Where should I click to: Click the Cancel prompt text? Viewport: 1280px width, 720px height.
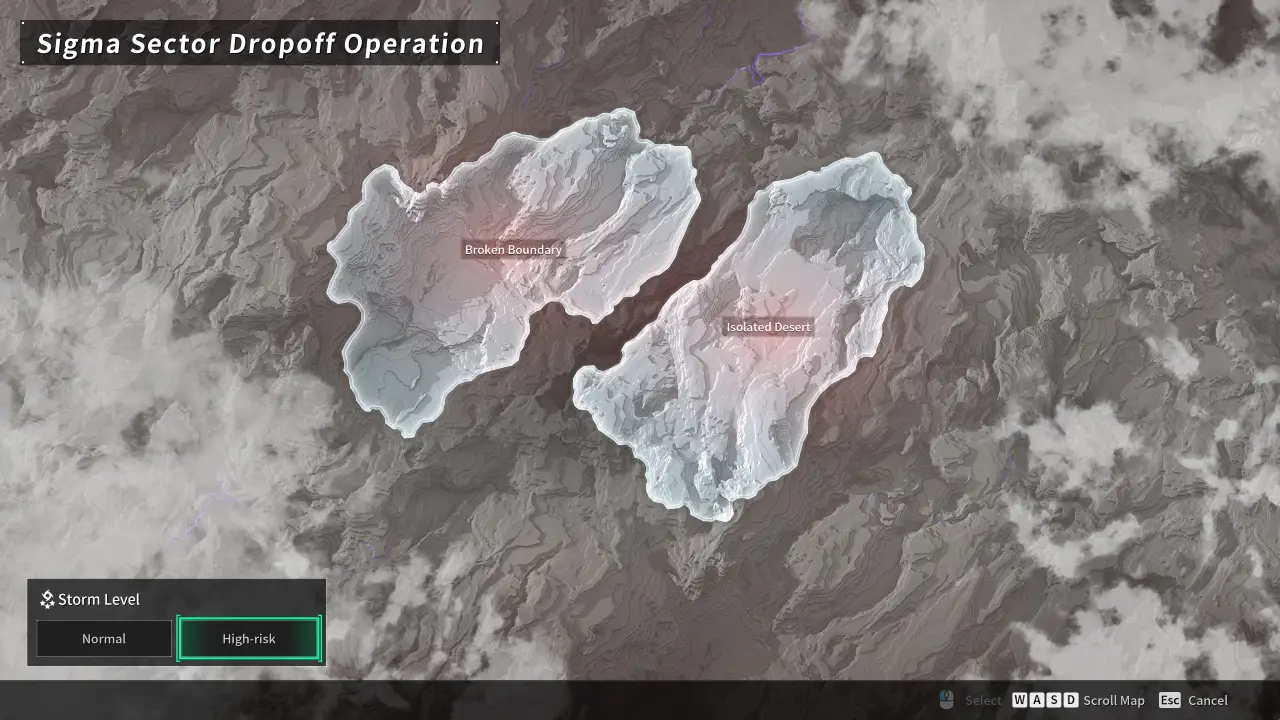pyautogui.click(x=1208, y=700)
